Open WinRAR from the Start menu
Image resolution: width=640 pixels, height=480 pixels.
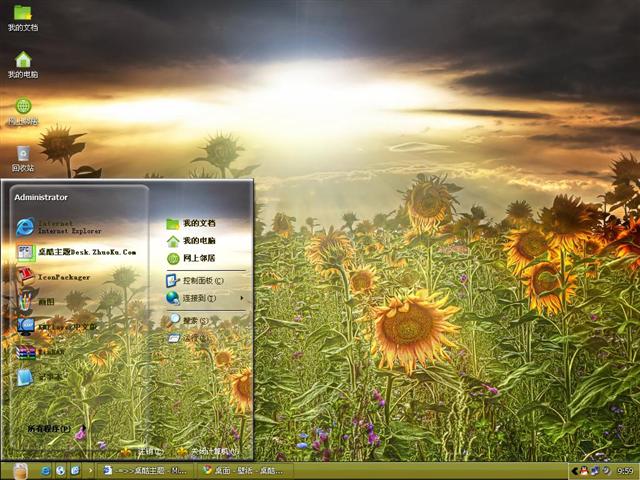50,351
